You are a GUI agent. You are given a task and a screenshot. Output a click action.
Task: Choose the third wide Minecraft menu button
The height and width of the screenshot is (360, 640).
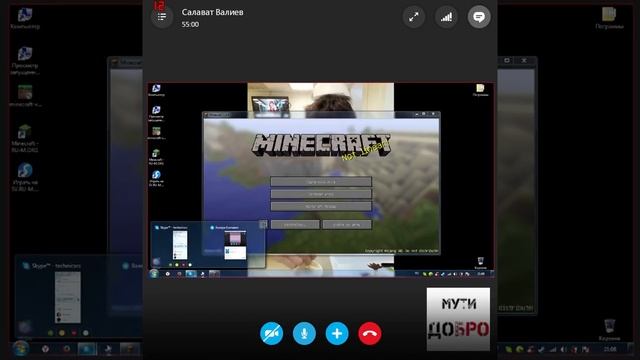click(x=321, y=206)
